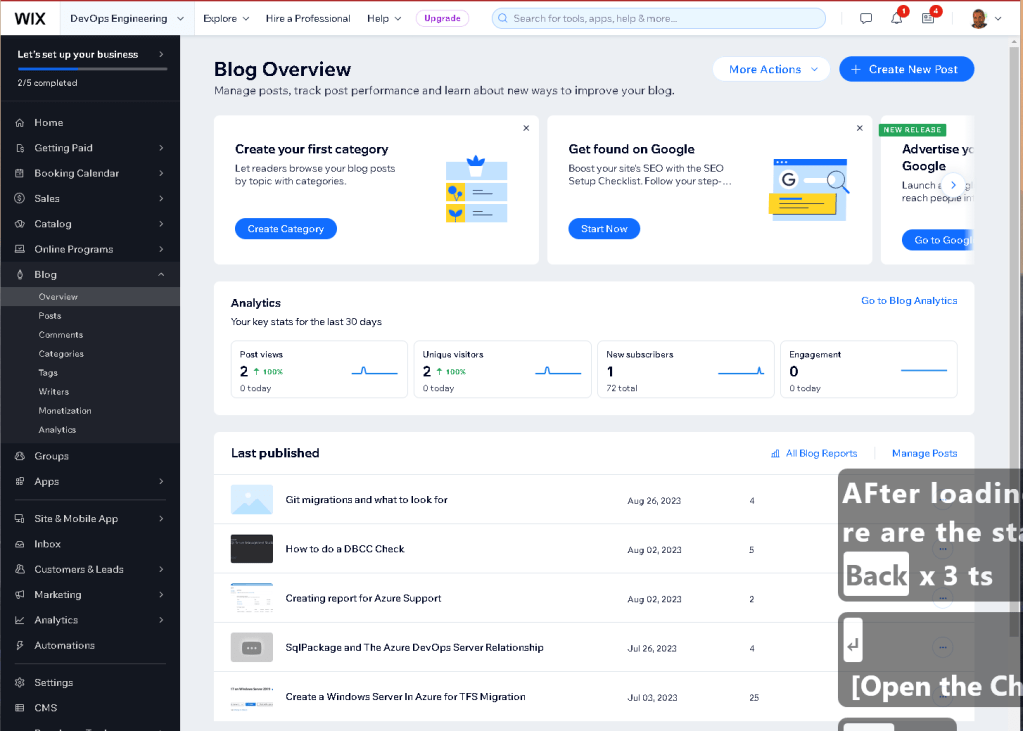The height and width of the screenshot is (731, 1023).
Task: Expand the Booking Calendar section chevron
Action: [161, 173]
